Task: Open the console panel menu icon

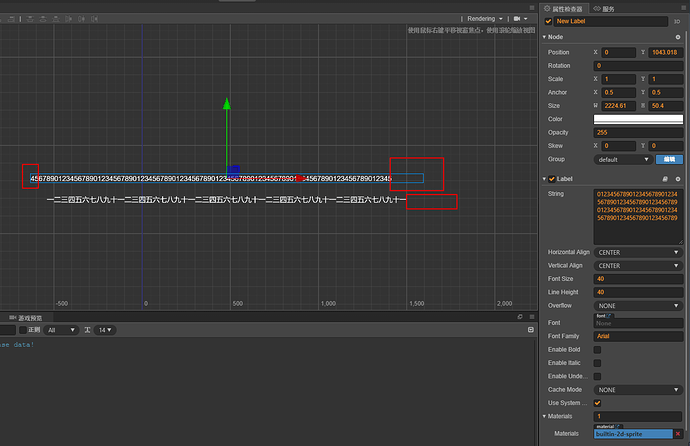Action: [x=532, y=317]
